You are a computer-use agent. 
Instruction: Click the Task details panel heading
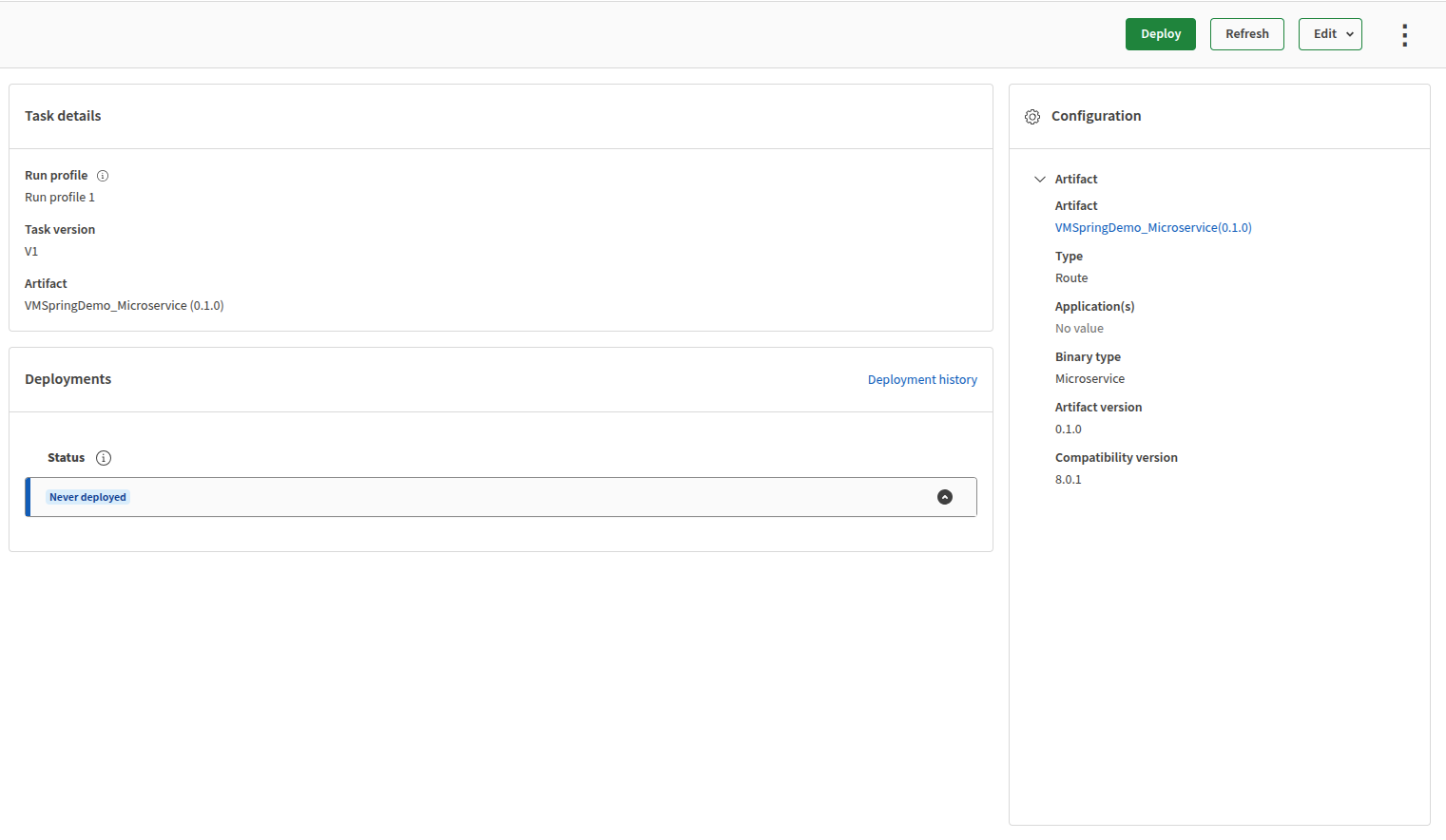coord(63,116)
